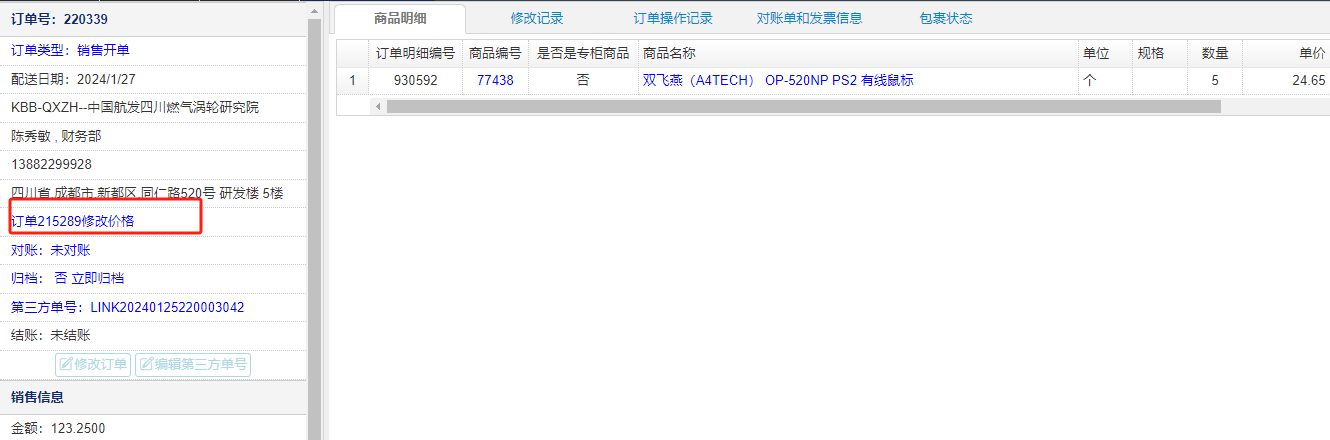Viewport: 1330px width, 440px height.
Task: Click the 单位 column header
Action: pos(1105,53)
